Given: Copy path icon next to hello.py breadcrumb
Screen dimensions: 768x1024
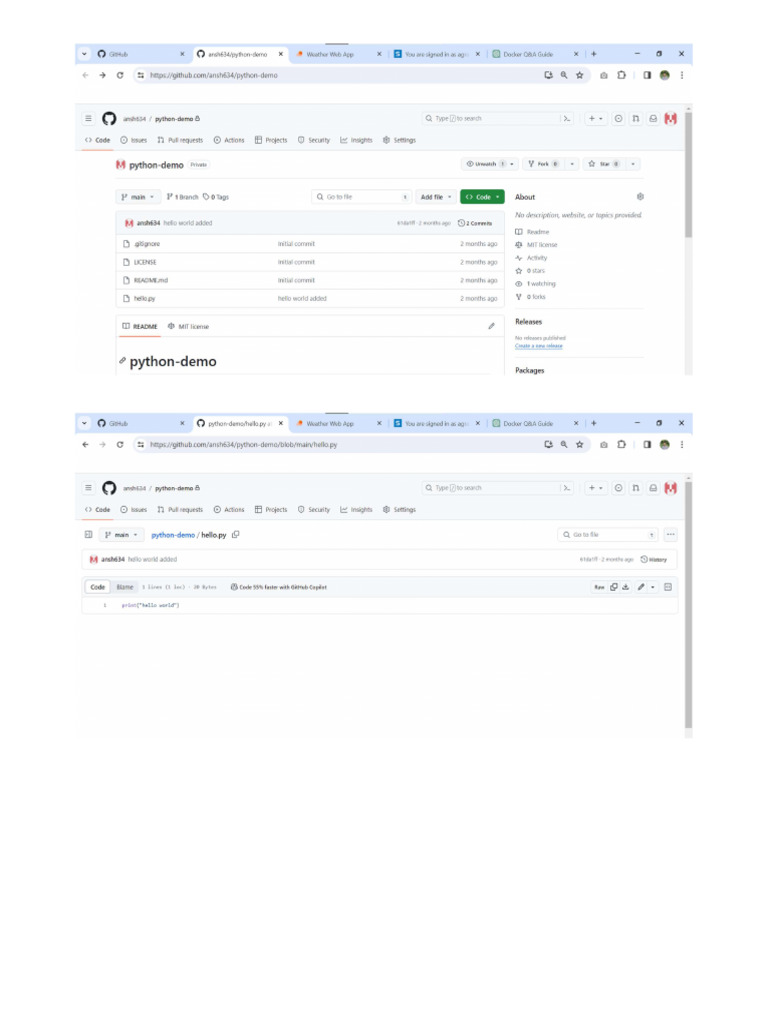Looking at the screenshot, I should click(x=236, y=534).
